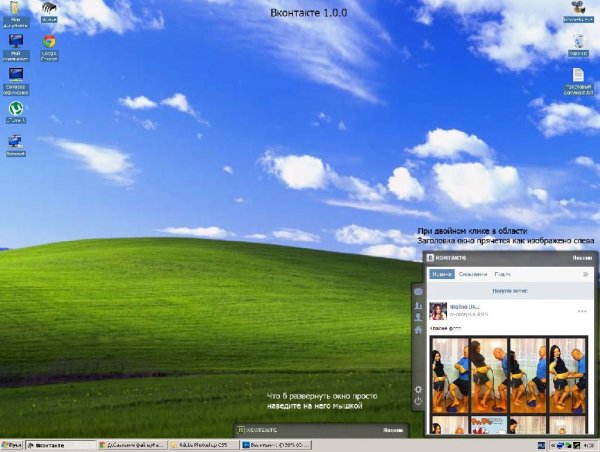Click Новости label in the expanded widget header
The width and height of the screenshot is (600, 452).
point(582,258)
